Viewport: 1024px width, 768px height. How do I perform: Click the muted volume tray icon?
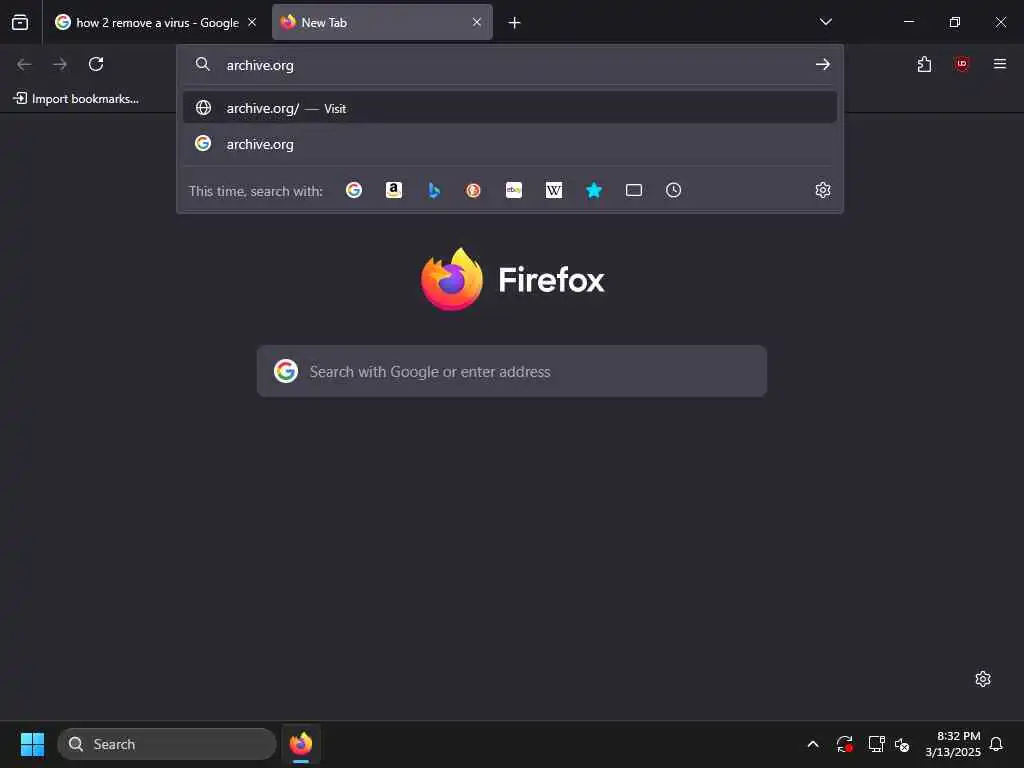click(x=902, y=744)
